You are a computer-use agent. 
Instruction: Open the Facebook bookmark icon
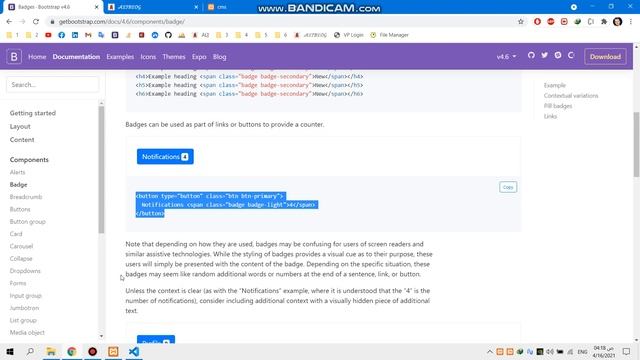pyautogui.click(x=62, y=35)
